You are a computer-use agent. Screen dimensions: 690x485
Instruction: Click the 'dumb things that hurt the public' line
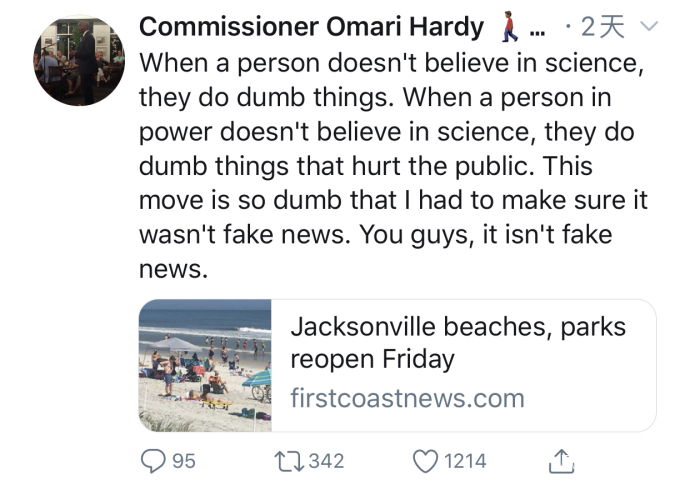point(380,166)
